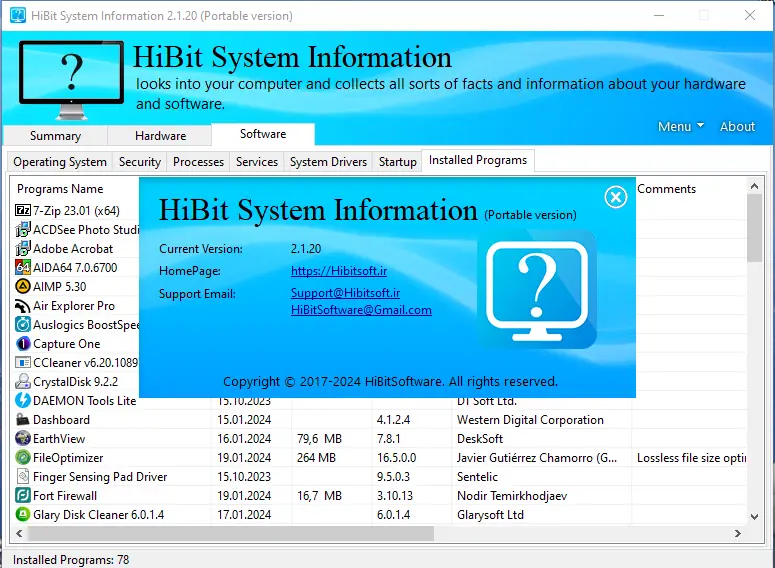Image resolution: width=775 pixels, height=568 pixels.
Task: Sort by Comments column header
Action: [666, 189]
